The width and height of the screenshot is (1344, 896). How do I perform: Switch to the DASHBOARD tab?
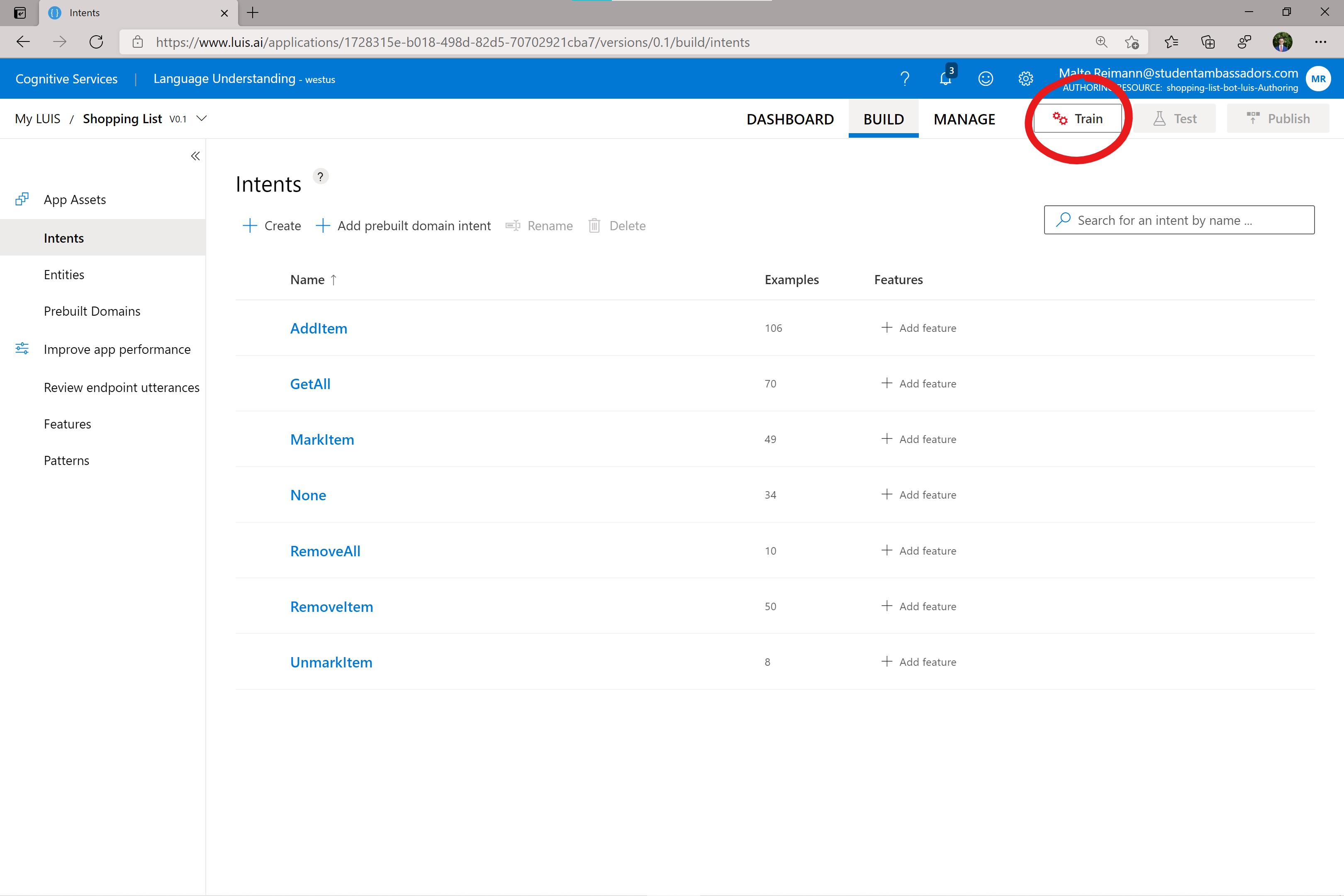point(790,119)
